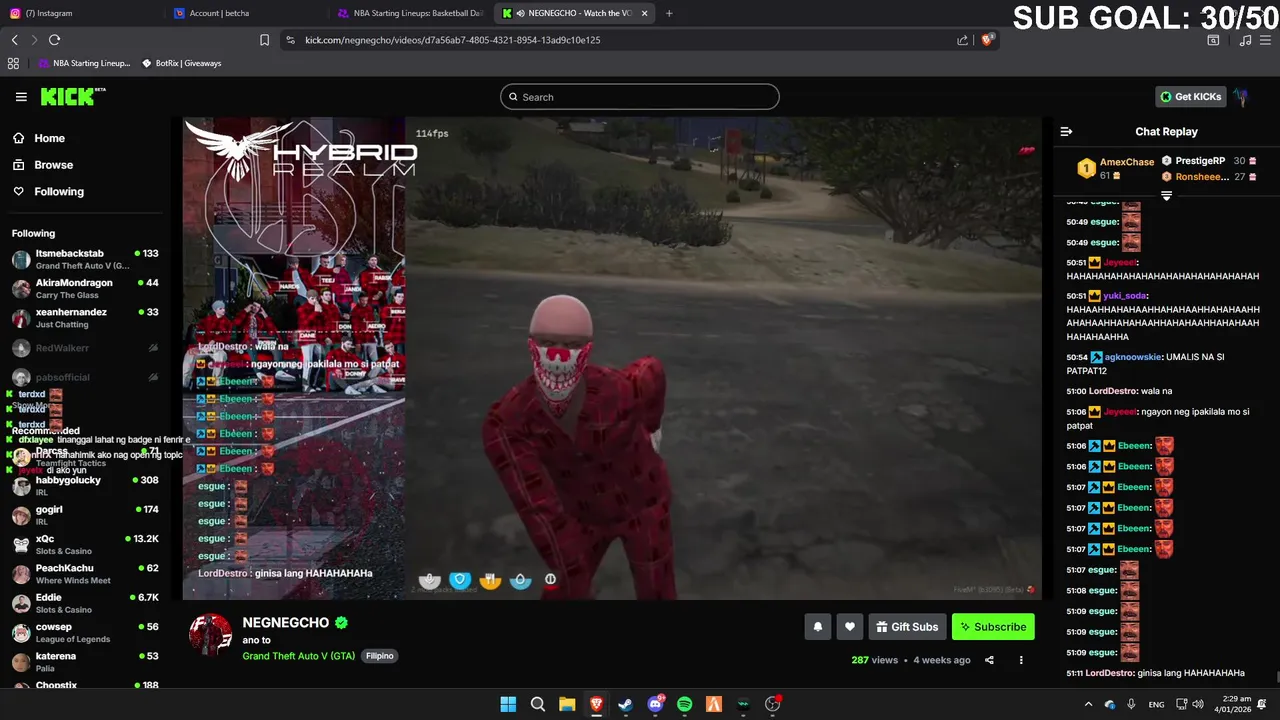Open AmexChase top gifter entry
The image size is (1280, 720).
tap(1115, 168)
